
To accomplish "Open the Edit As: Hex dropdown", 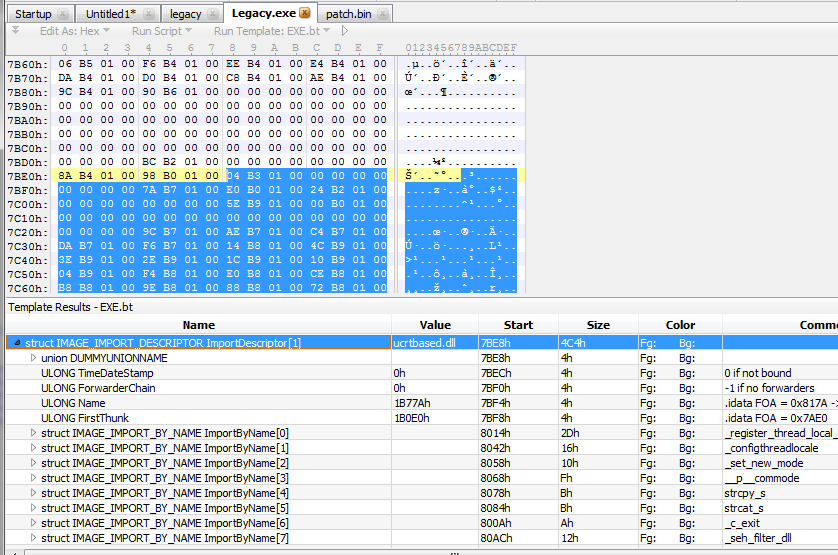I will (75, 31).
